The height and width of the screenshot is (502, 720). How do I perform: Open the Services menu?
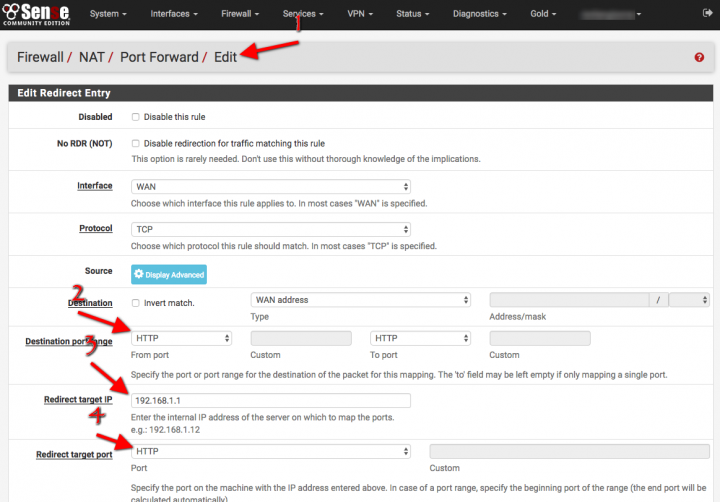[303, 14]
